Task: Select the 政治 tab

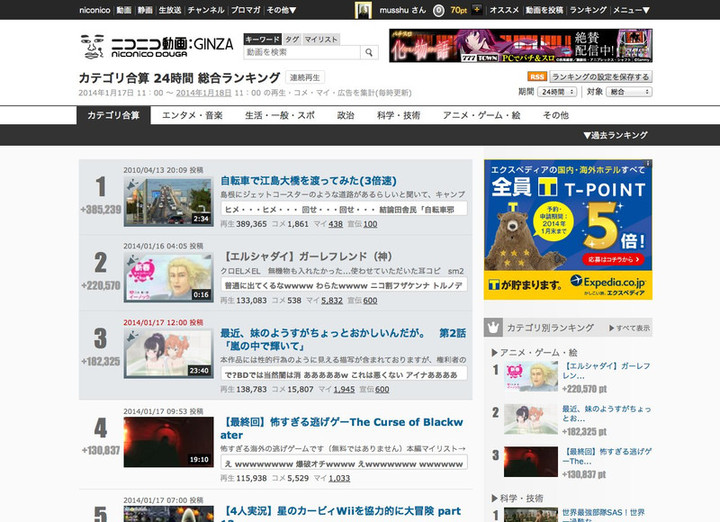Action: (345, 115)
